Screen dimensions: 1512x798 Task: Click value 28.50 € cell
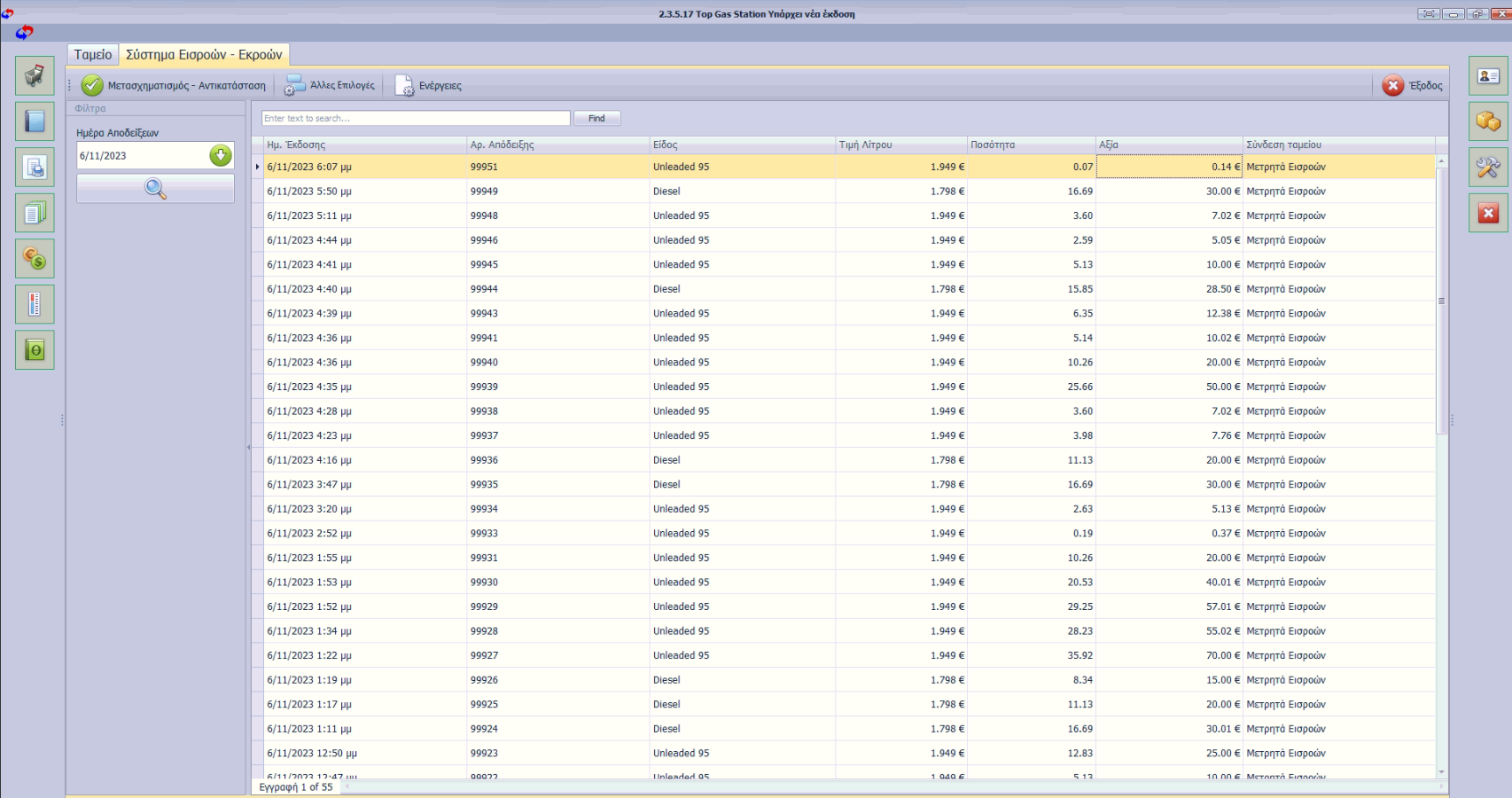[x=1170, y=289]
